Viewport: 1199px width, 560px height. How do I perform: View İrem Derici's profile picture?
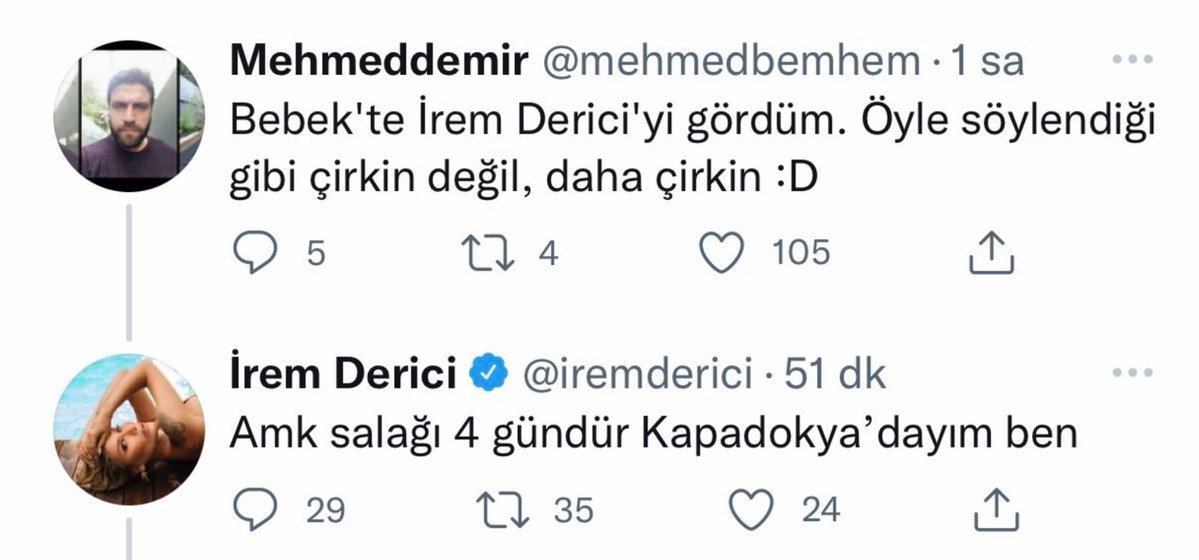(128, 429)
